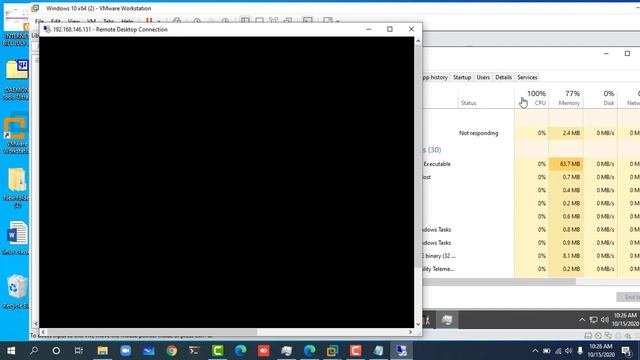
Task: Open the Windows Start menu
Action: tap(11, 351)
